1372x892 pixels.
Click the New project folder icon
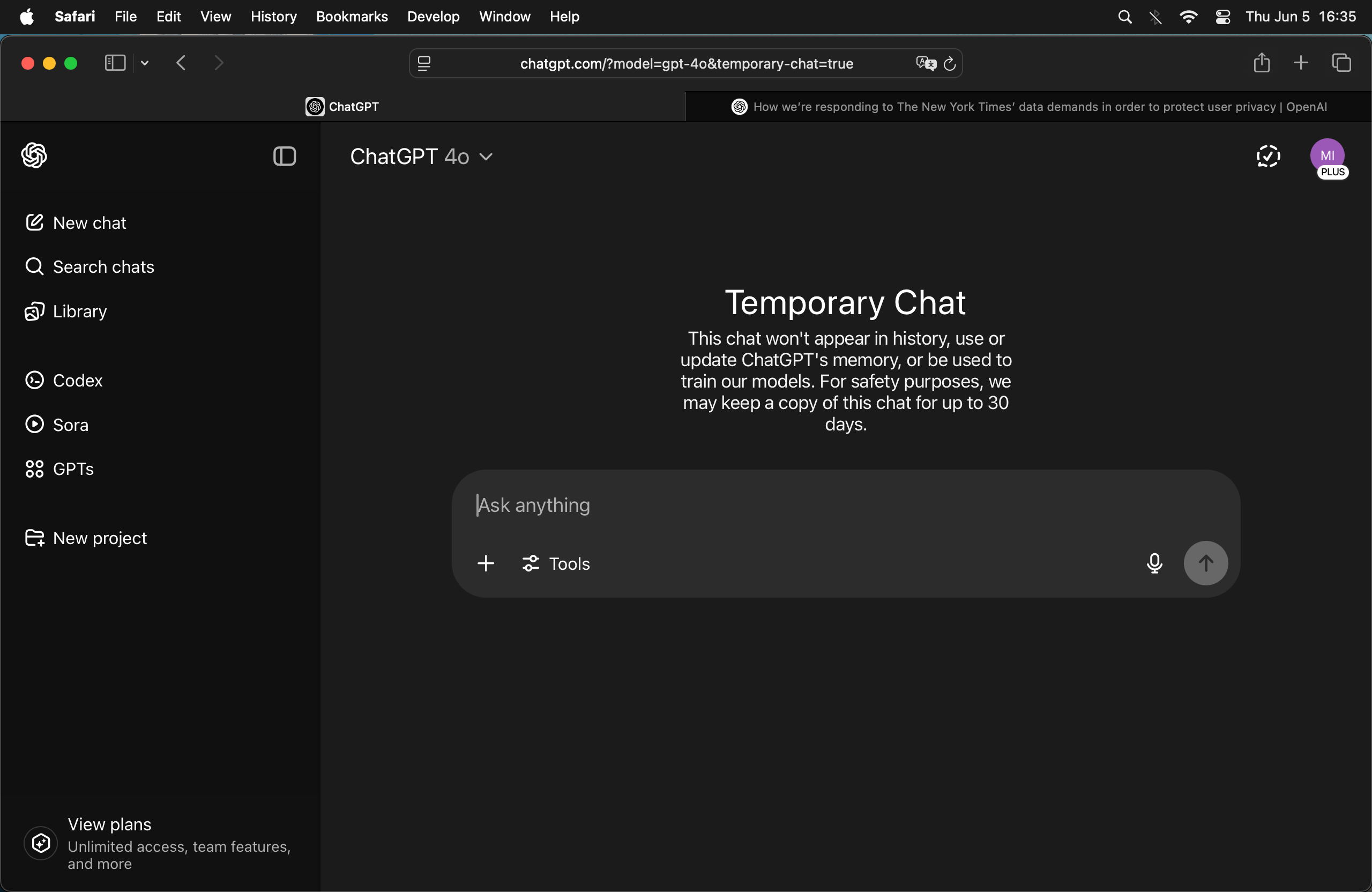[35, 538]
